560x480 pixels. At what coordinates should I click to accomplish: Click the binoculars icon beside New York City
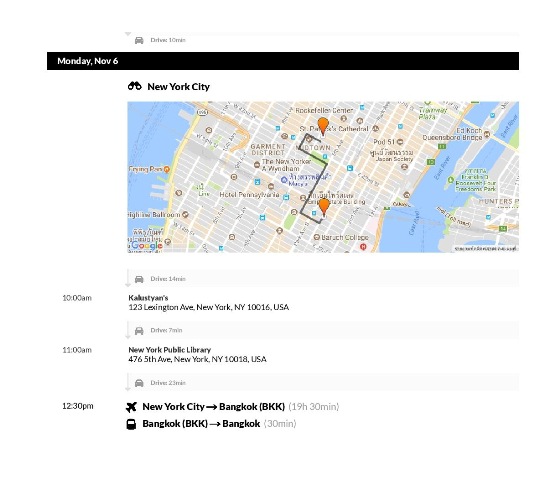point(135,86)
